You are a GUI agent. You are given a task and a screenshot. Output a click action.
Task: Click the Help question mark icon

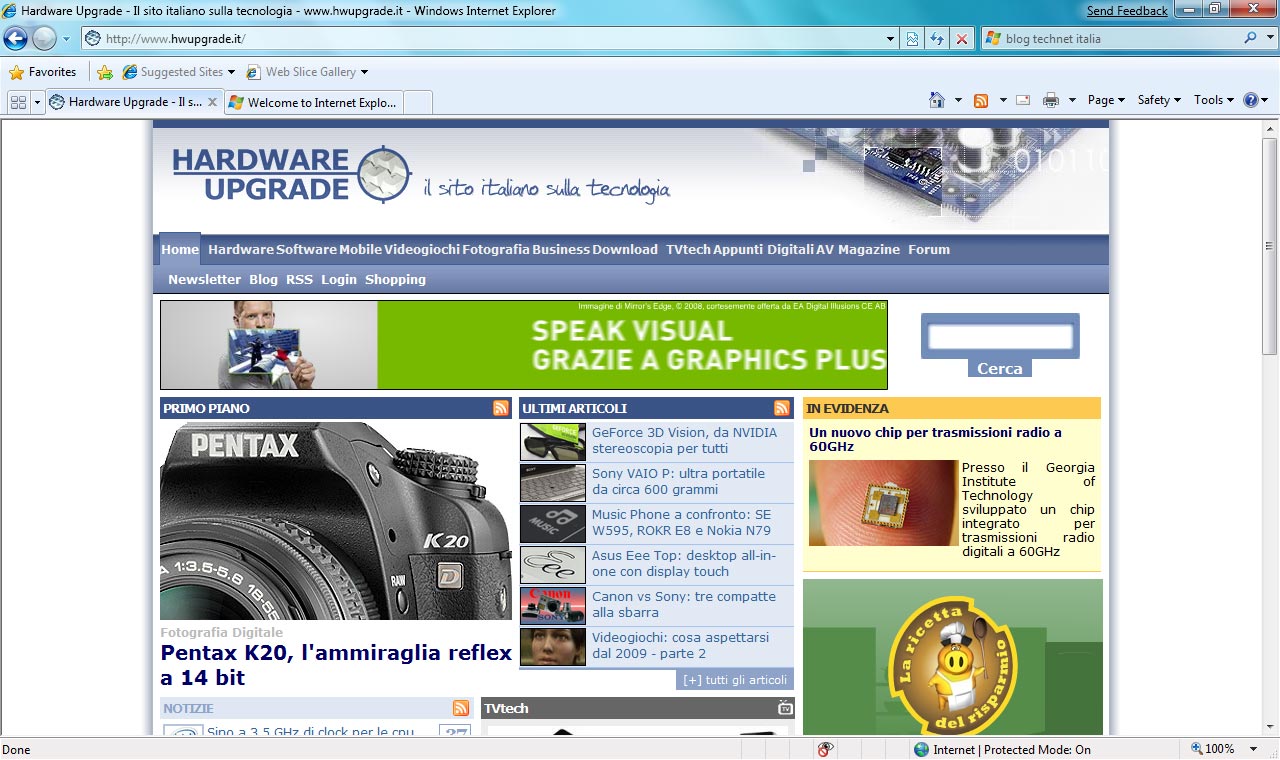[x=1250, y=100]
